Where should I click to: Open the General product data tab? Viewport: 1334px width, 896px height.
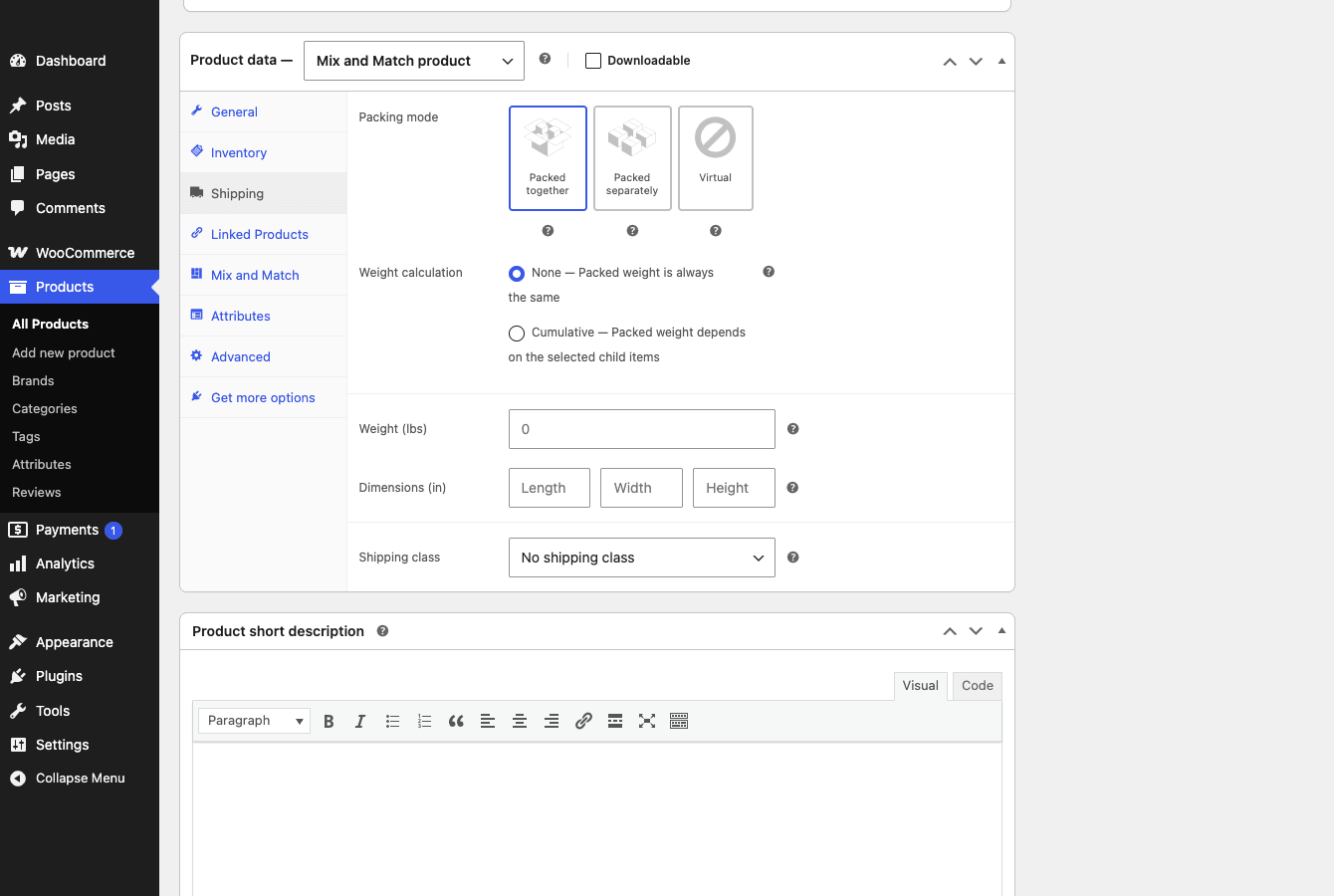tap(264, 112)
